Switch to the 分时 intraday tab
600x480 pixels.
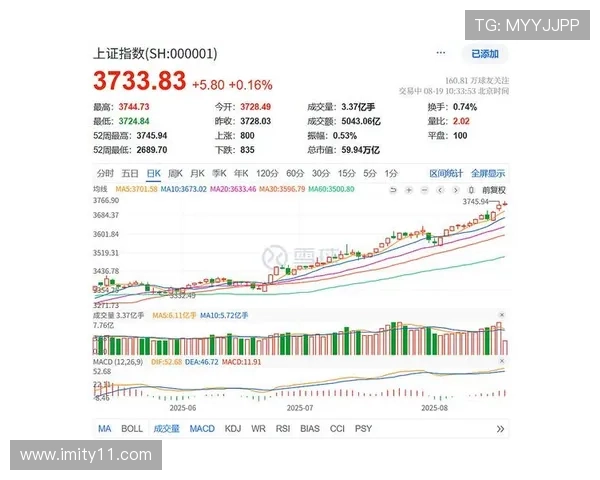point(105,172)
